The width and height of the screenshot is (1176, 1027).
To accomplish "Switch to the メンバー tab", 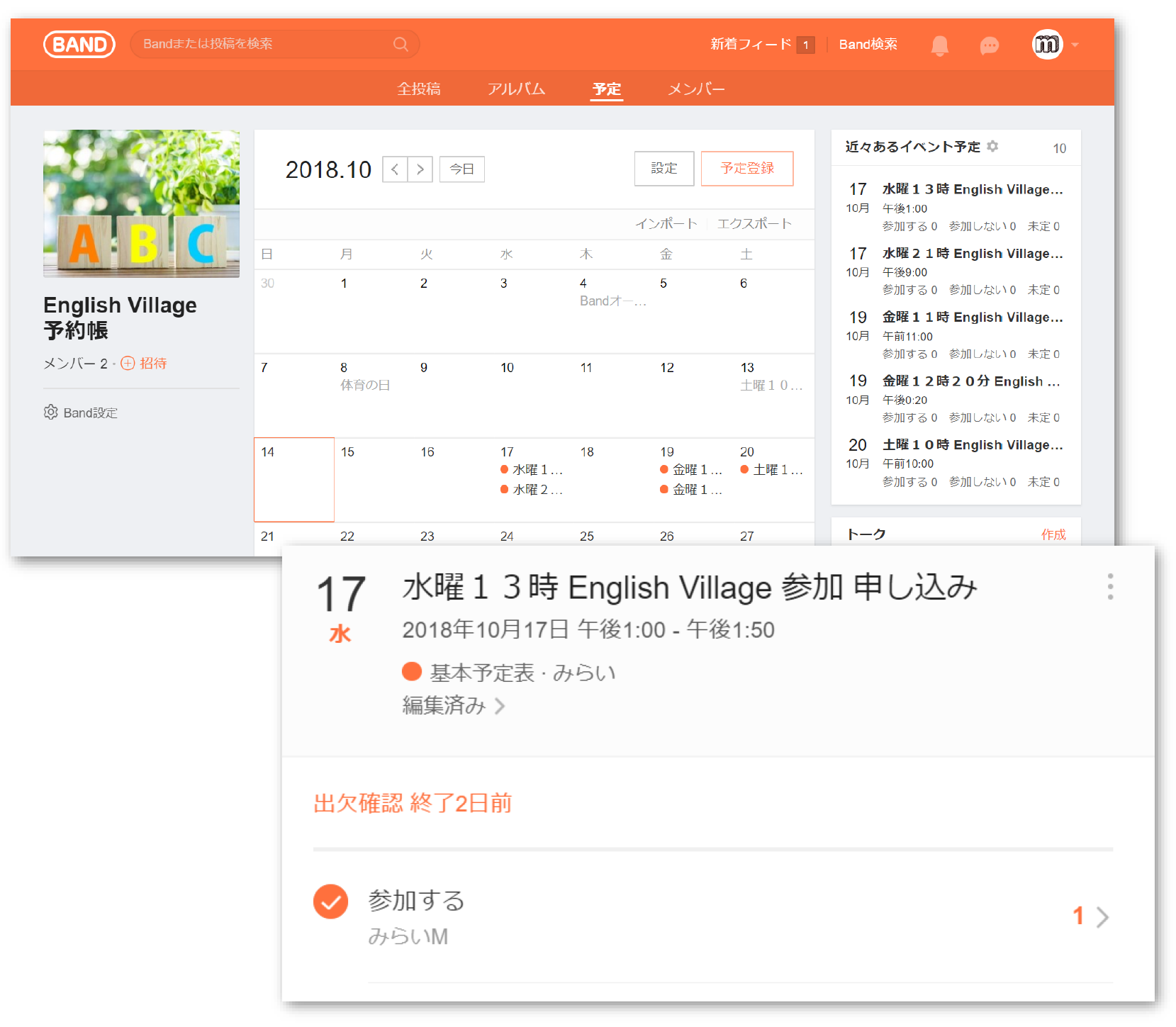I will [x=695, y=89].
